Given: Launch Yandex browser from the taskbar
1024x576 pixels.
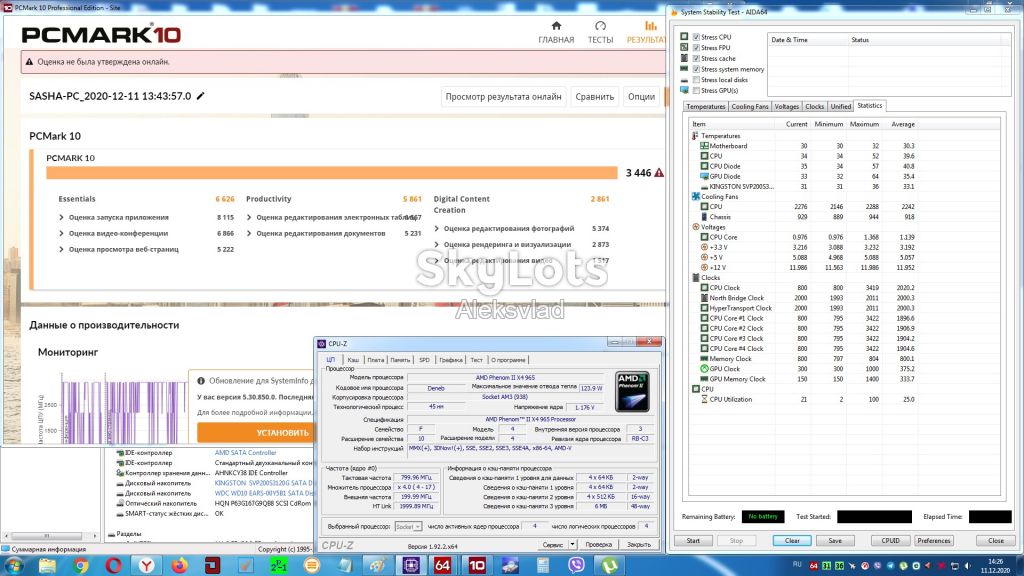Looking at the screenshot, I should click(x=146, y=565).
